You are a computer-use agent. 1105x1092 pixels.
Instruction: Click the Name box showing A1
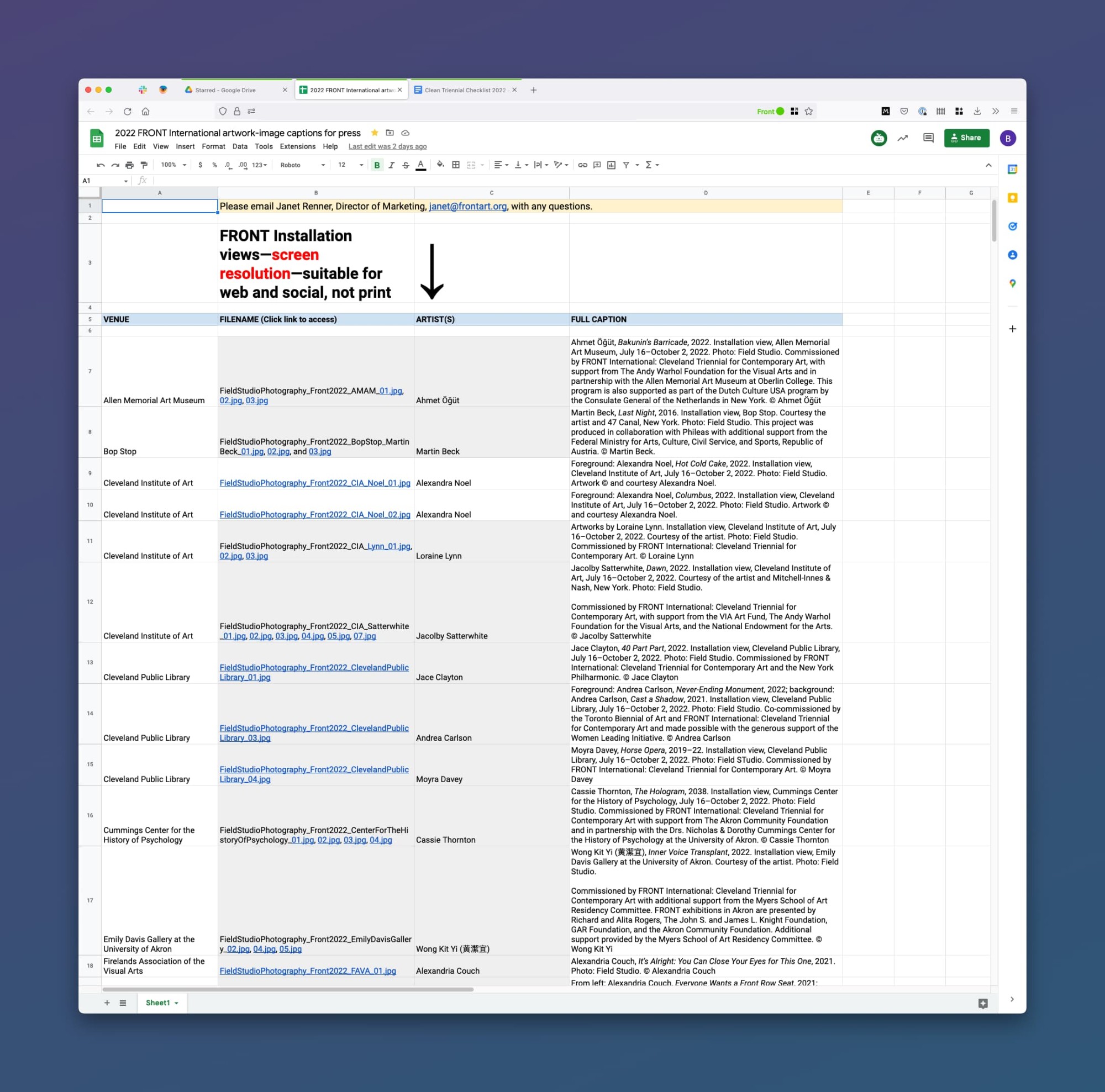pyautogui.click(x=105, y=181)
